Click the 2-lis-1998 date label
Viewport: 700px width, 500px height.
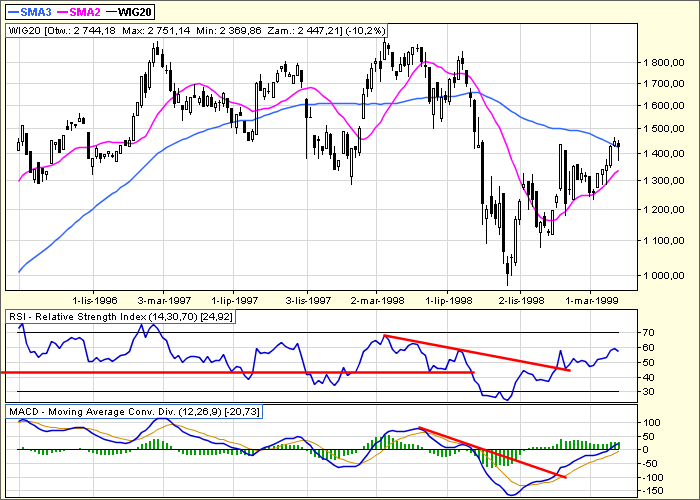(x=521, y=300)
